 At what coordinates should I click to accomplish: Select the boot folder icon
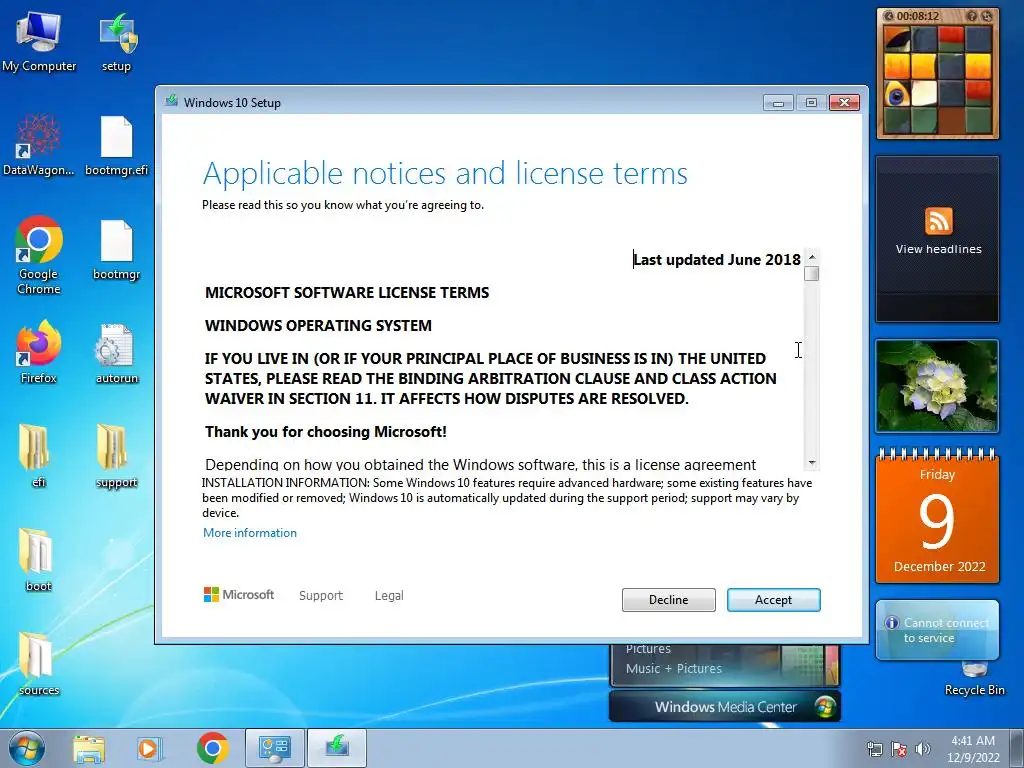(37, 560)
